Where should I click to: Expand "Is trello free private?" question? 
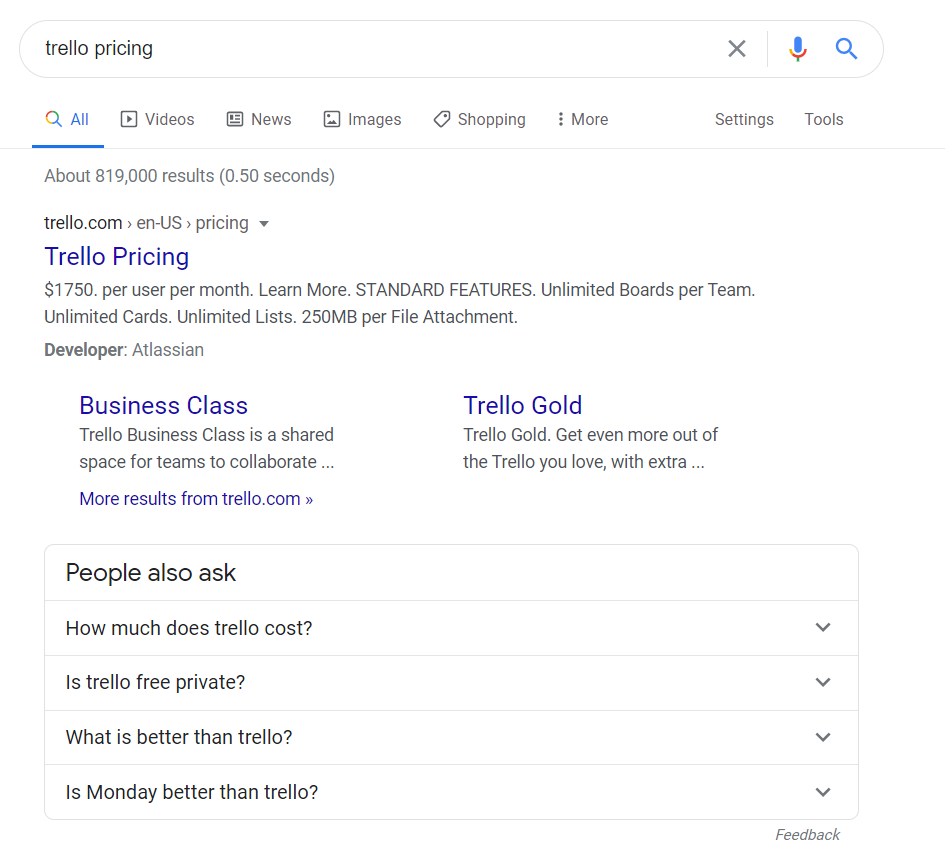(451, 683)
